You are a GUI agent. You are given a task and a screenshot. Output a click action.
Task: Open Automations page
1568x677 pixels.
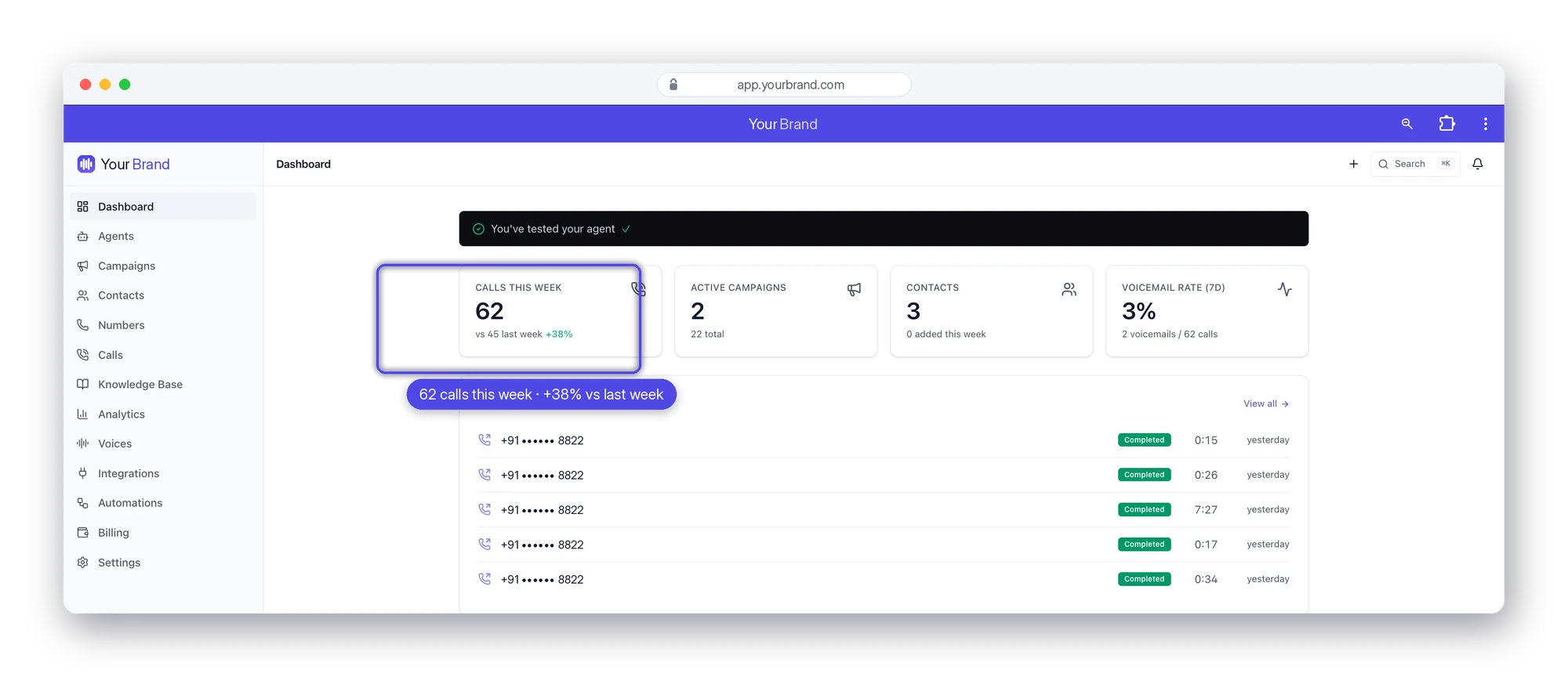coord(163,503)
